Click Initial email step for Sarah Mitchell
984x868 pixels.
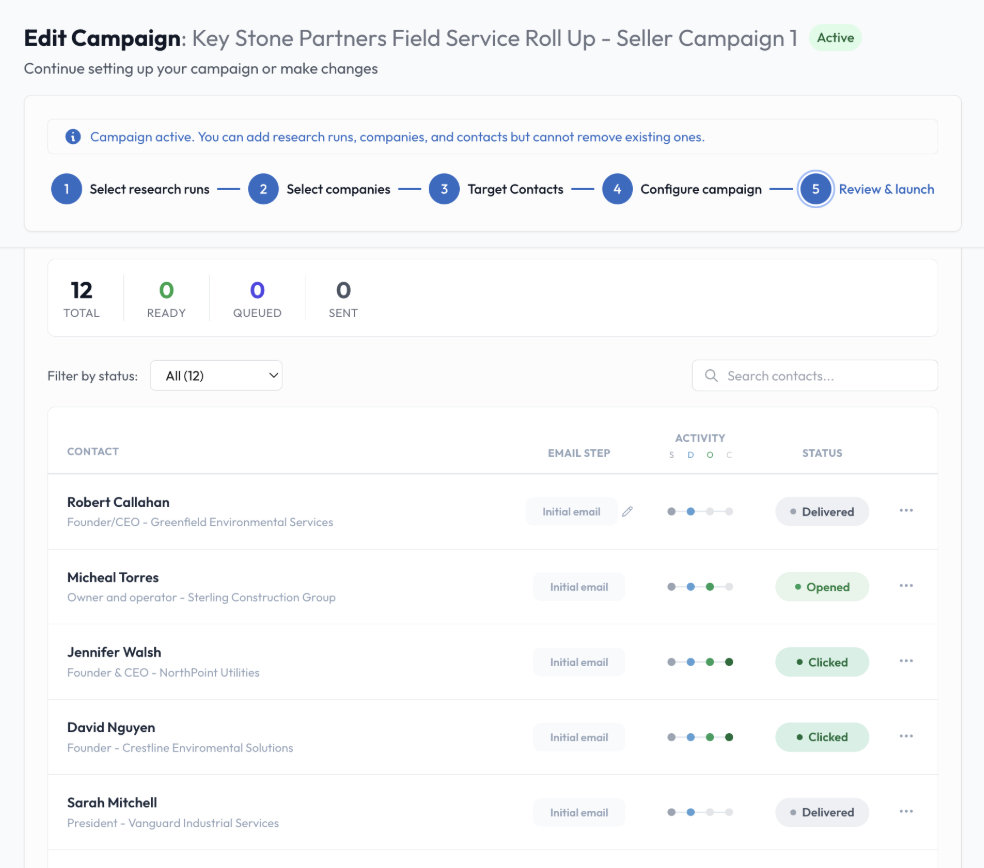click(579, 812)
